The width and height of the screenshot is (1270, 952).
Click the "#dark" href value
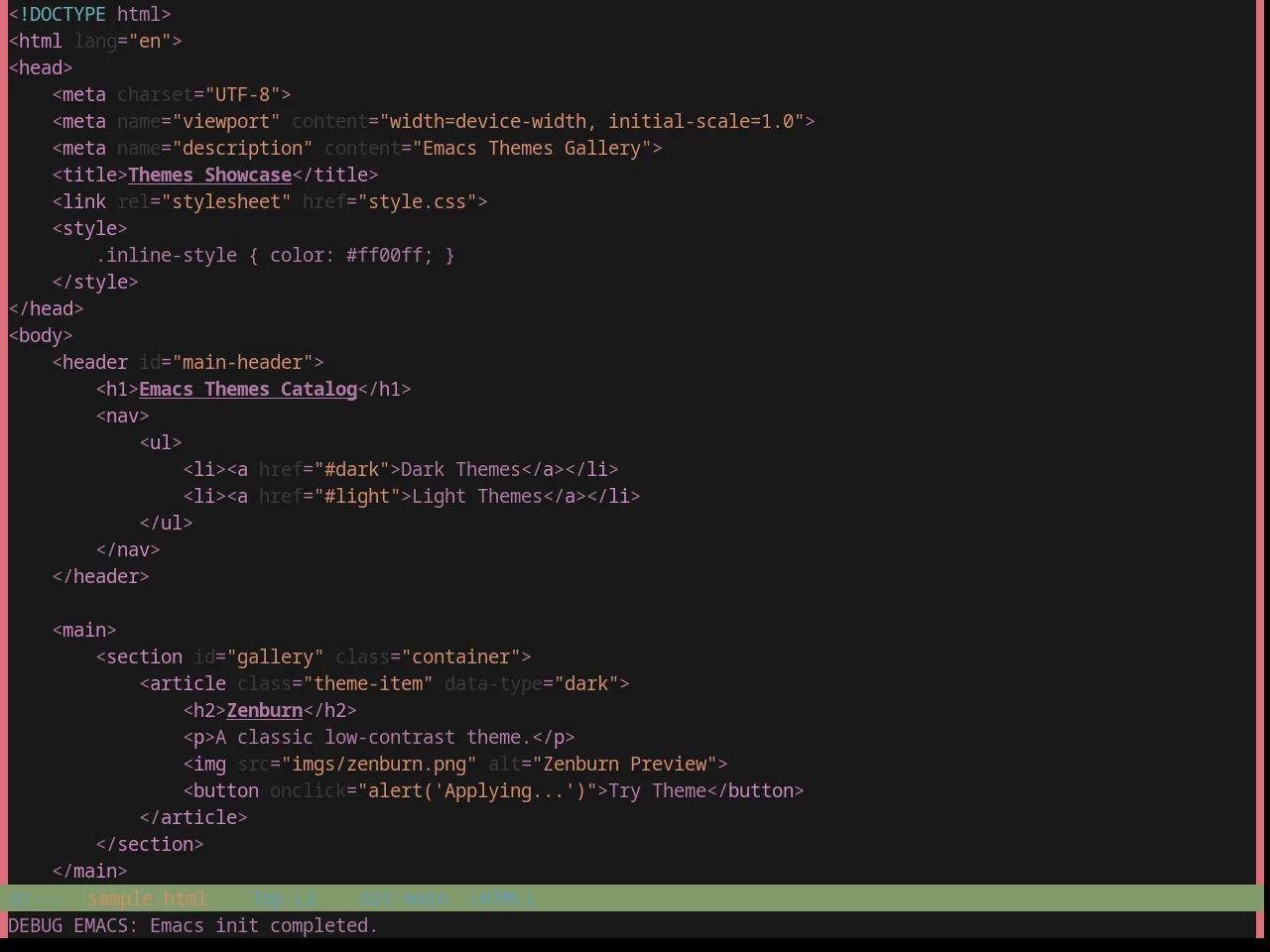coord(351,469)
